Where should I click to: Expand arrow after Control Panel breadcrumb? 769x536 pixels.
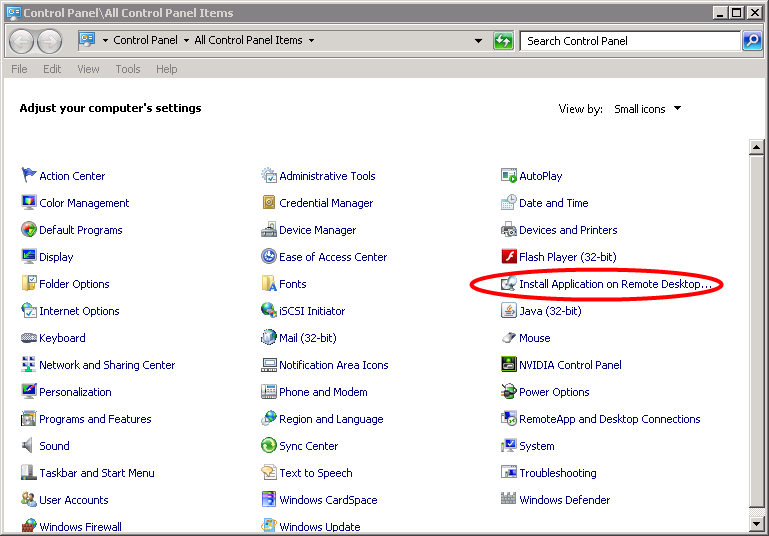[x=186, y=40]
